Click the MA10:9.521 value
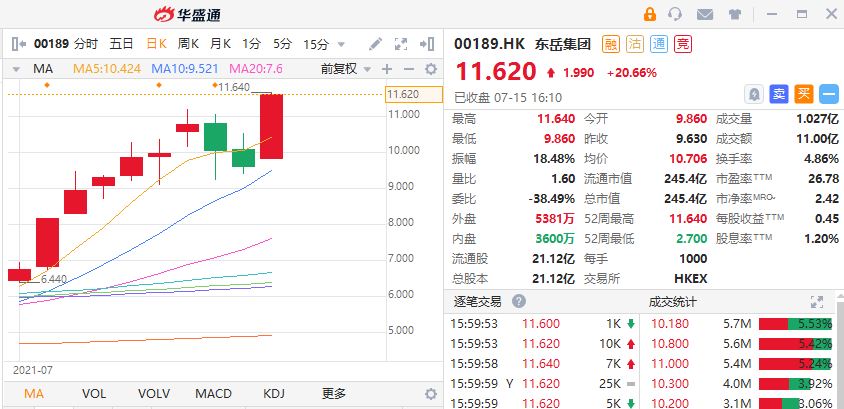Screen dimensions: 844x409 (185, 69)
